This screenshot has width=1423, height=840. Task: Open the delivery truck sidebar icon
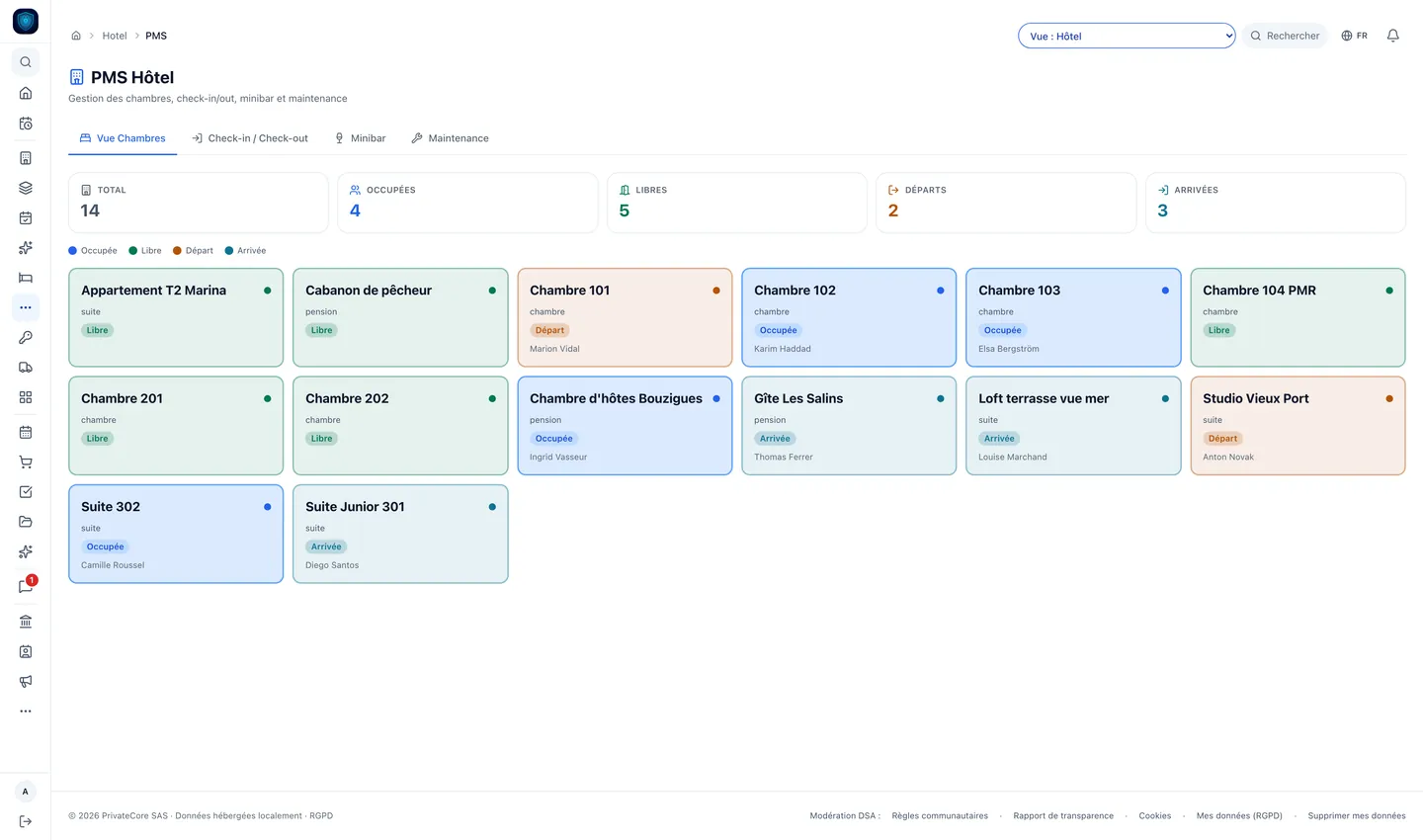(x=26, y=368)
